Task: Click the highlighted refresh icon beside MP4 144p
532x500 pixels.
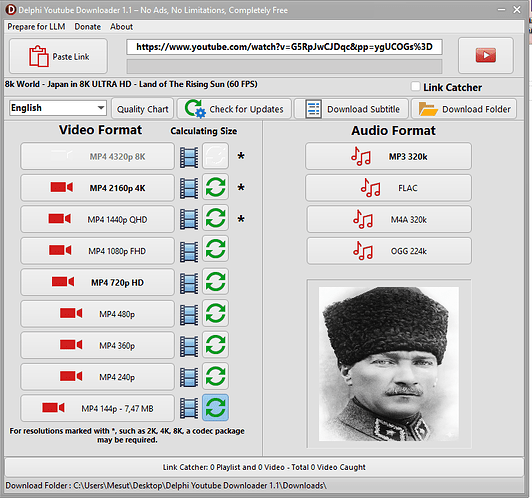Action: tap(215, 407)
